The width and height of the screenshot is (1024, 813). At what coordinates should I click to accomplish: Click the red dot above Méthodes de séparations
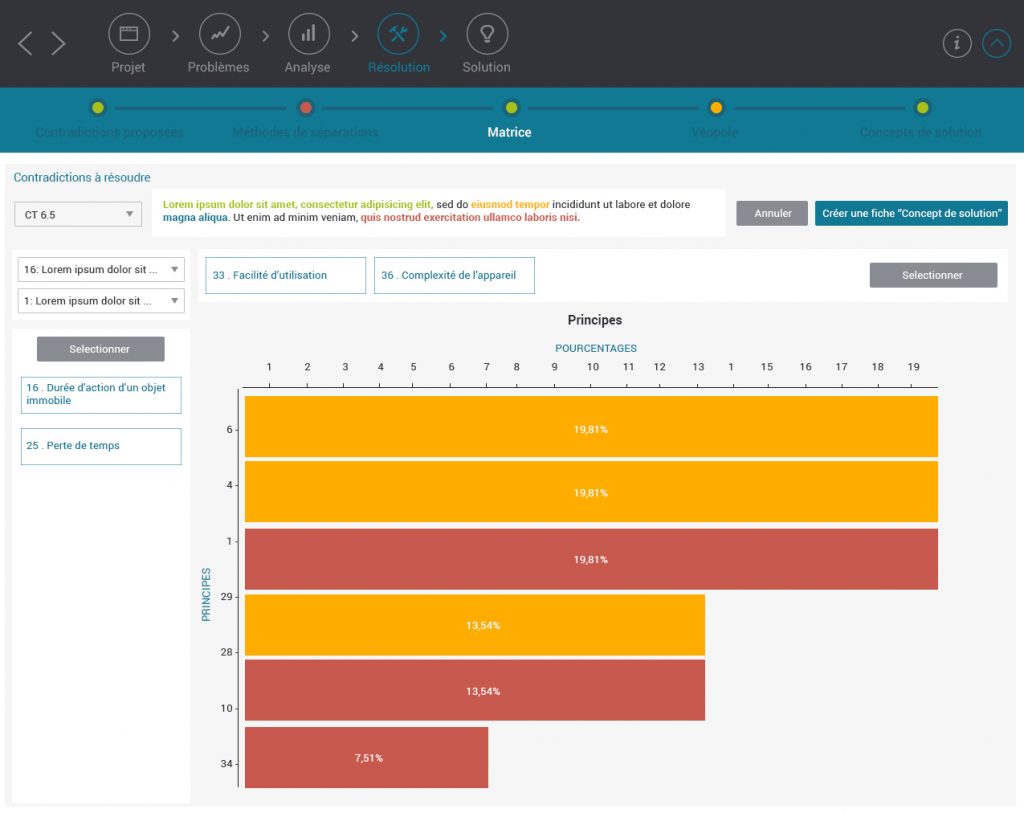(x=306, y=108)
